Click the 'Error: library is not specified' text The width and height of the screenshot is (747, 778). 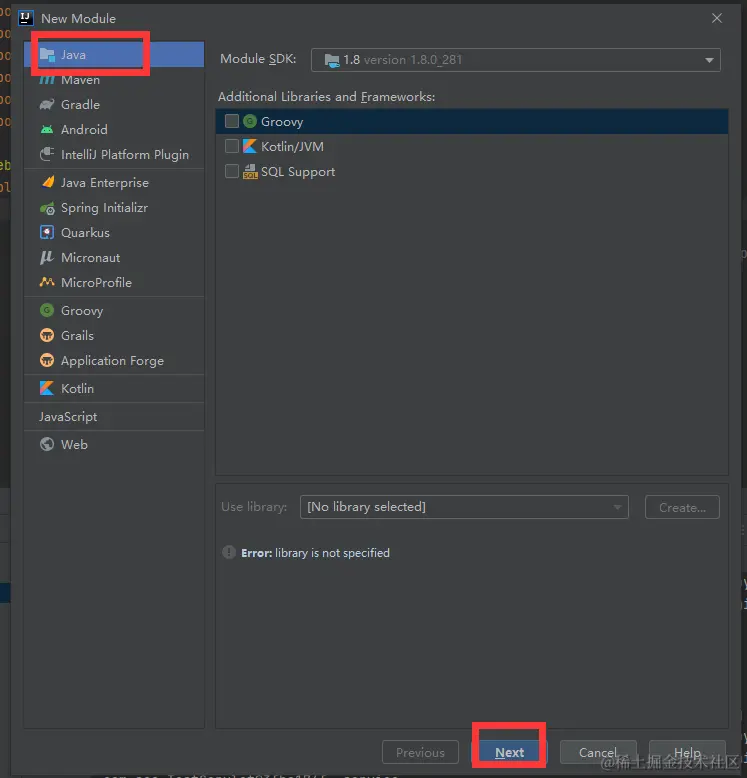[x=315, y=553]
